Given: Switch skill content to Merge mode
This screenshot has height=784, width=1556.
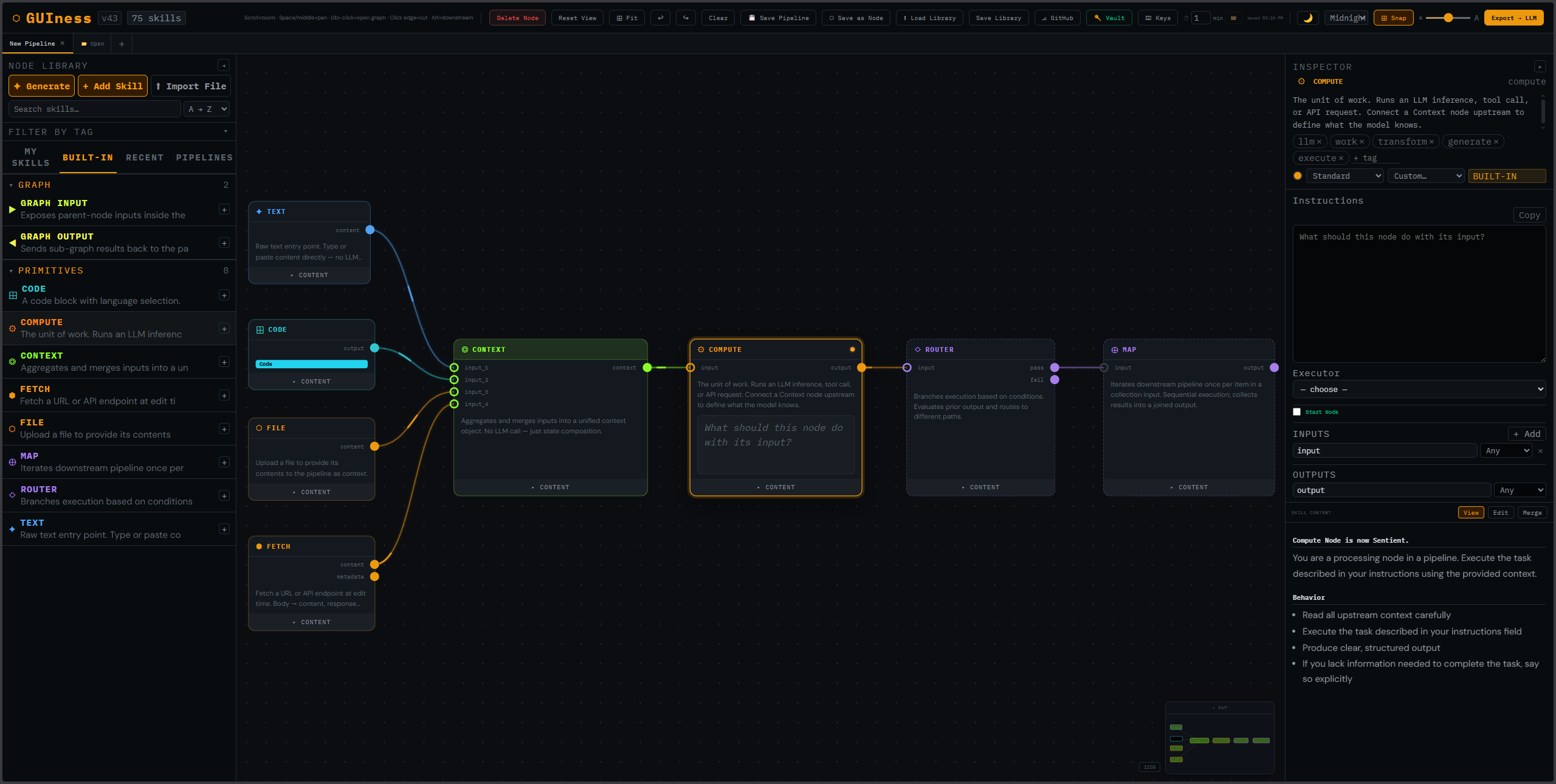Looking at the screenshot, I should [1532, 513].
